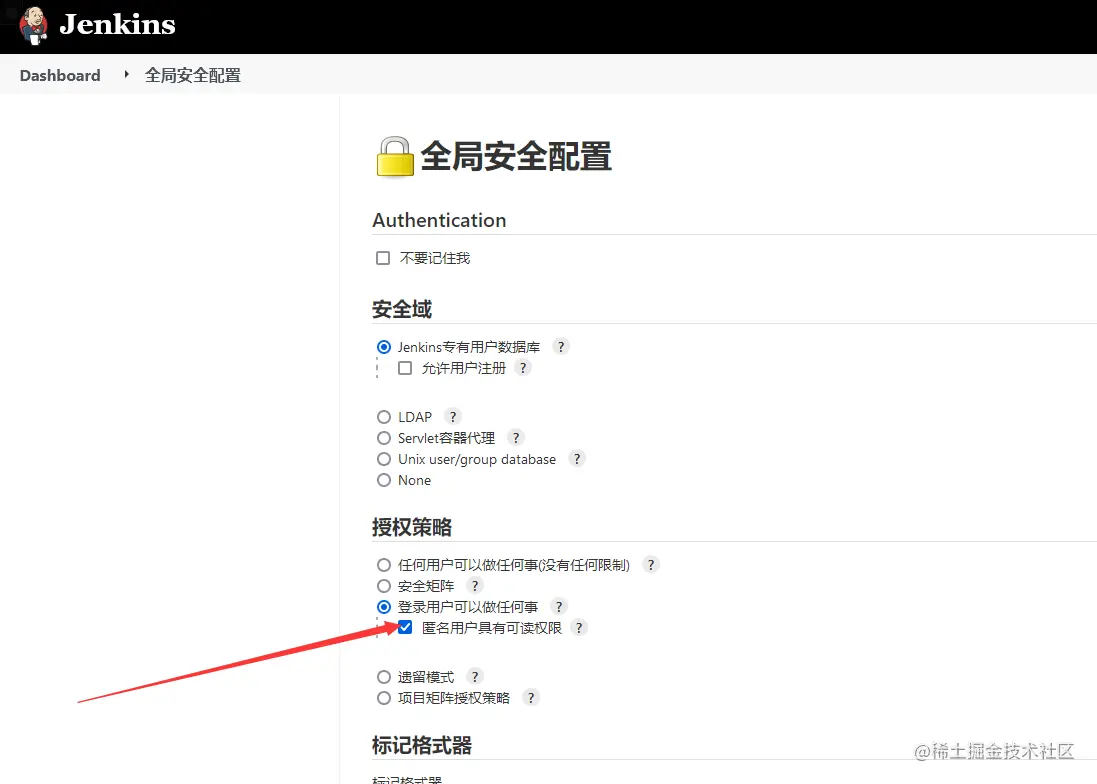Click the 安全域 section heading
The image size is (1097, 784).
pyautogui.click(x=402, y=309)
